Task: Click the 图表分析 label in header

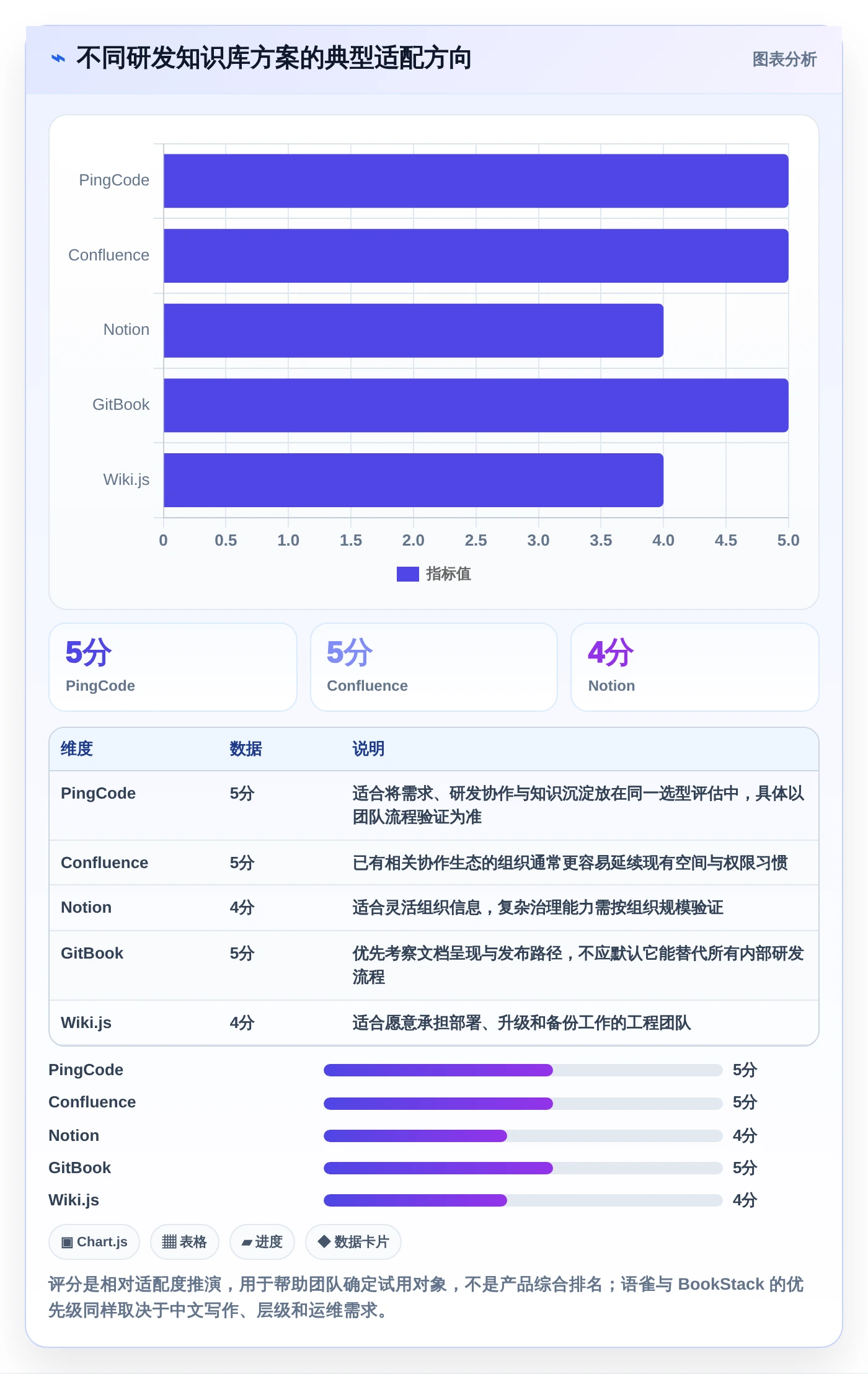Action: 784,59
